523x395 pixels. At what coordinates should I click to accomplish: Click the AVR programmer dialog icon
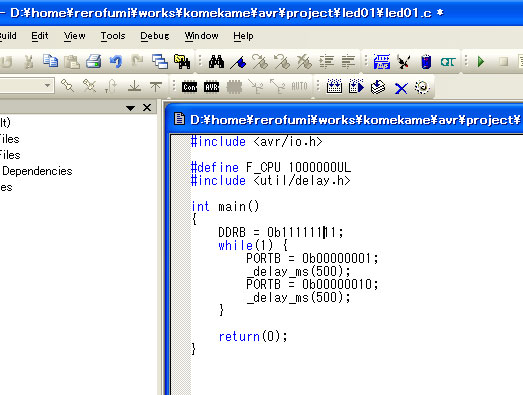(x=212, y=87)
